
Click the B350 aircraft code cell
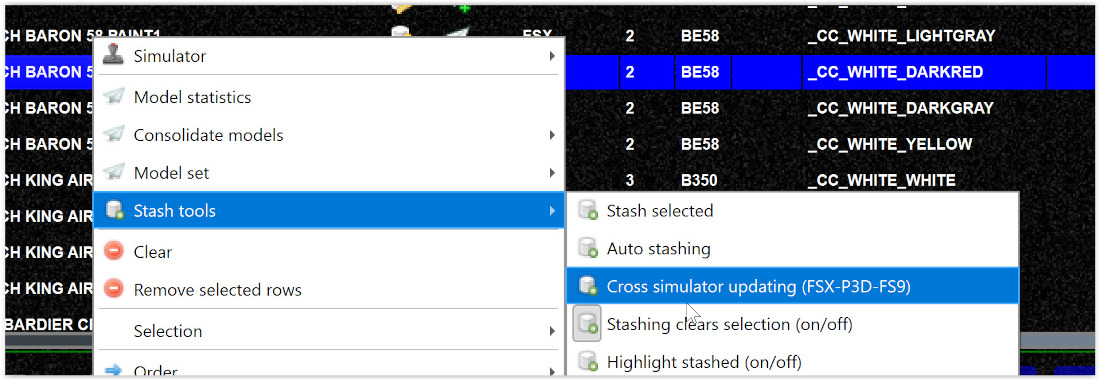pyautogui.click(x=699, y=181)
